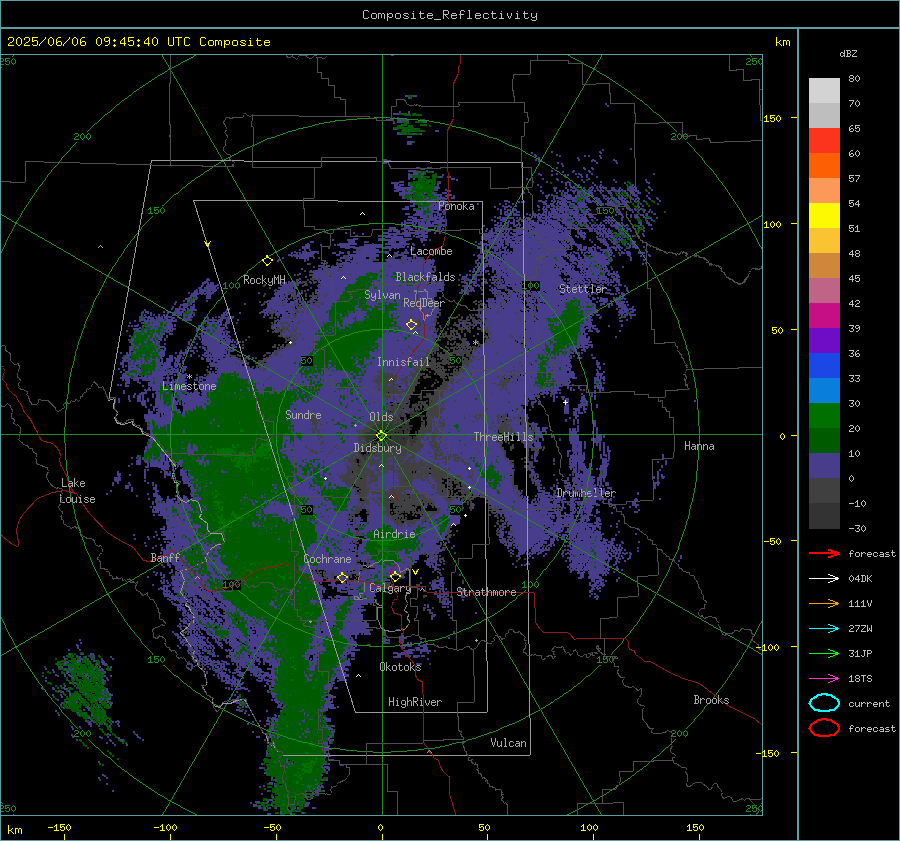Click the Calgary city label
Screen dimensions: 900x841
point(390,588)
